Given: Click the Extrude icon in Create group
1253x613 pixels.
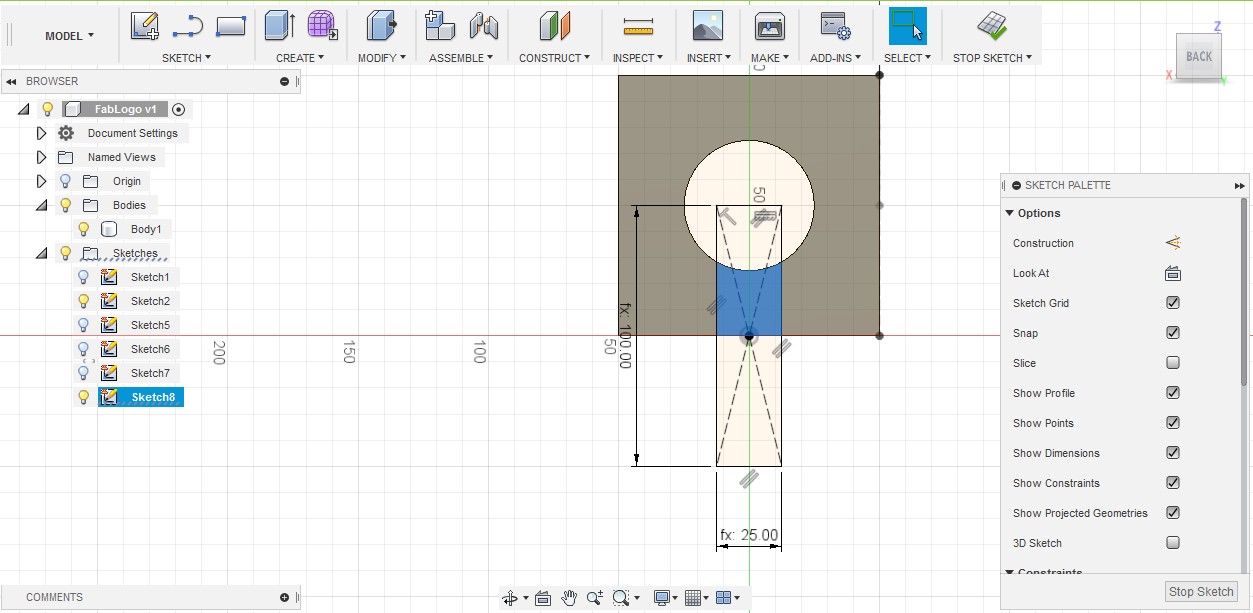Looking at the screenshot, I should (279, 26).
